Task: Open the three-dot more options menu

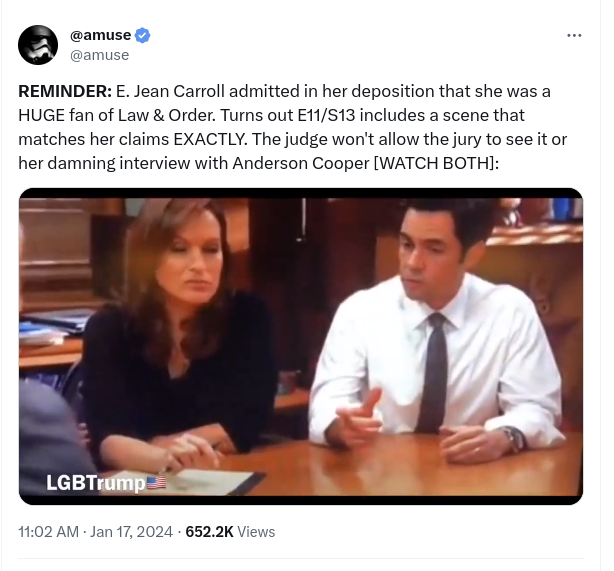Action: pos(574,36)
